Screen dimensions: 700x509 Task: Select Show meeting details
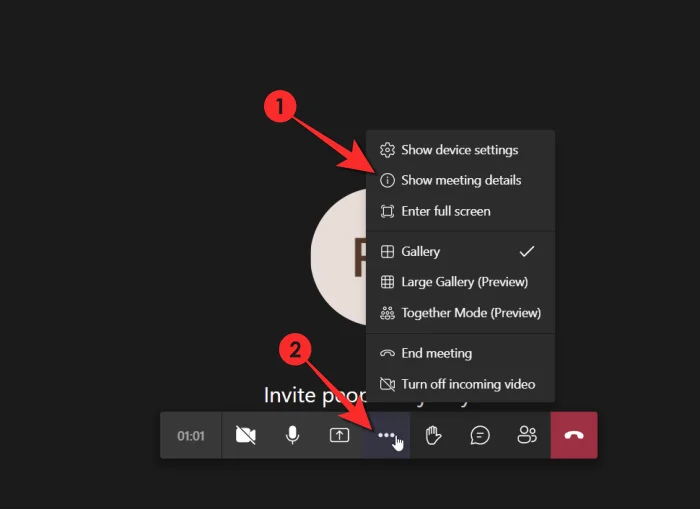[460, 180]
